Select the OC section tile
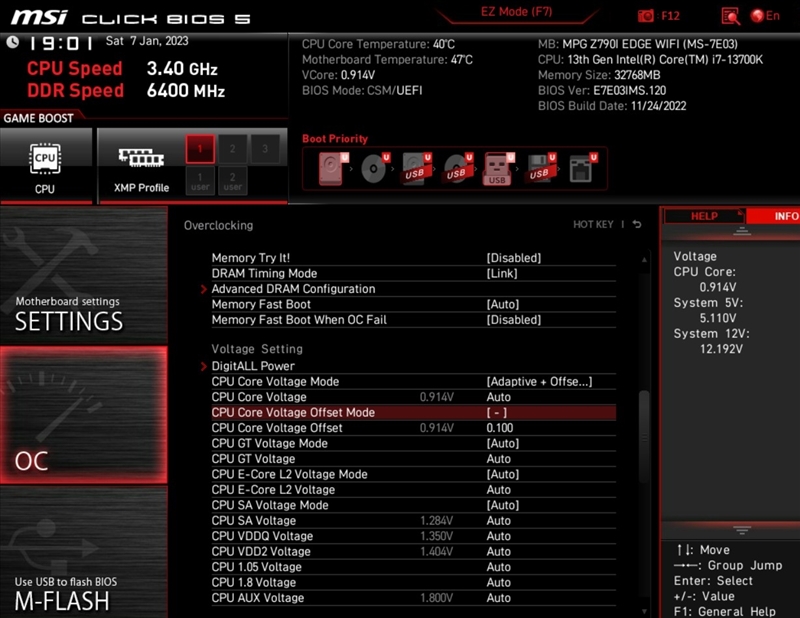800x618 pixels. pyautogui.click(x=84, y=415)
